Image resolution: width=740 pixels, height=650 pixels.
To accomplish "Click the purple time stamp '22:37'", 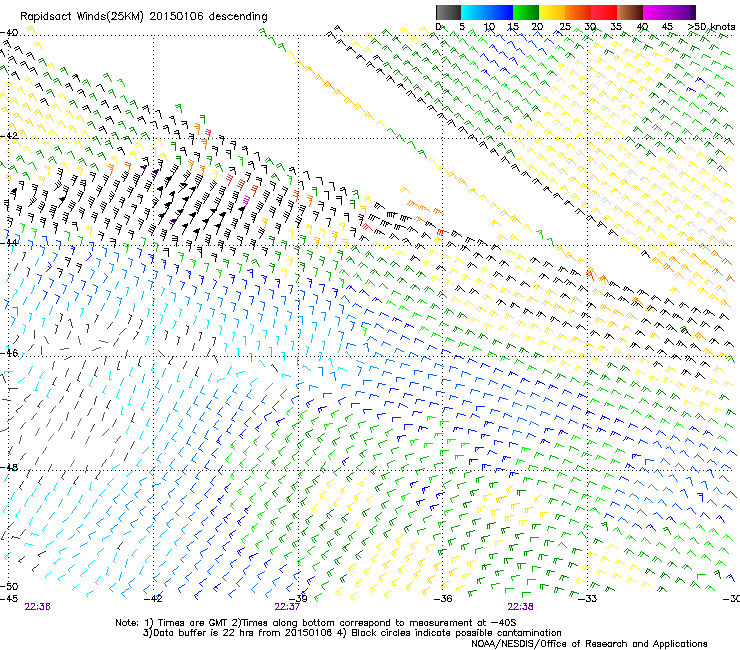I will (287, 607).
